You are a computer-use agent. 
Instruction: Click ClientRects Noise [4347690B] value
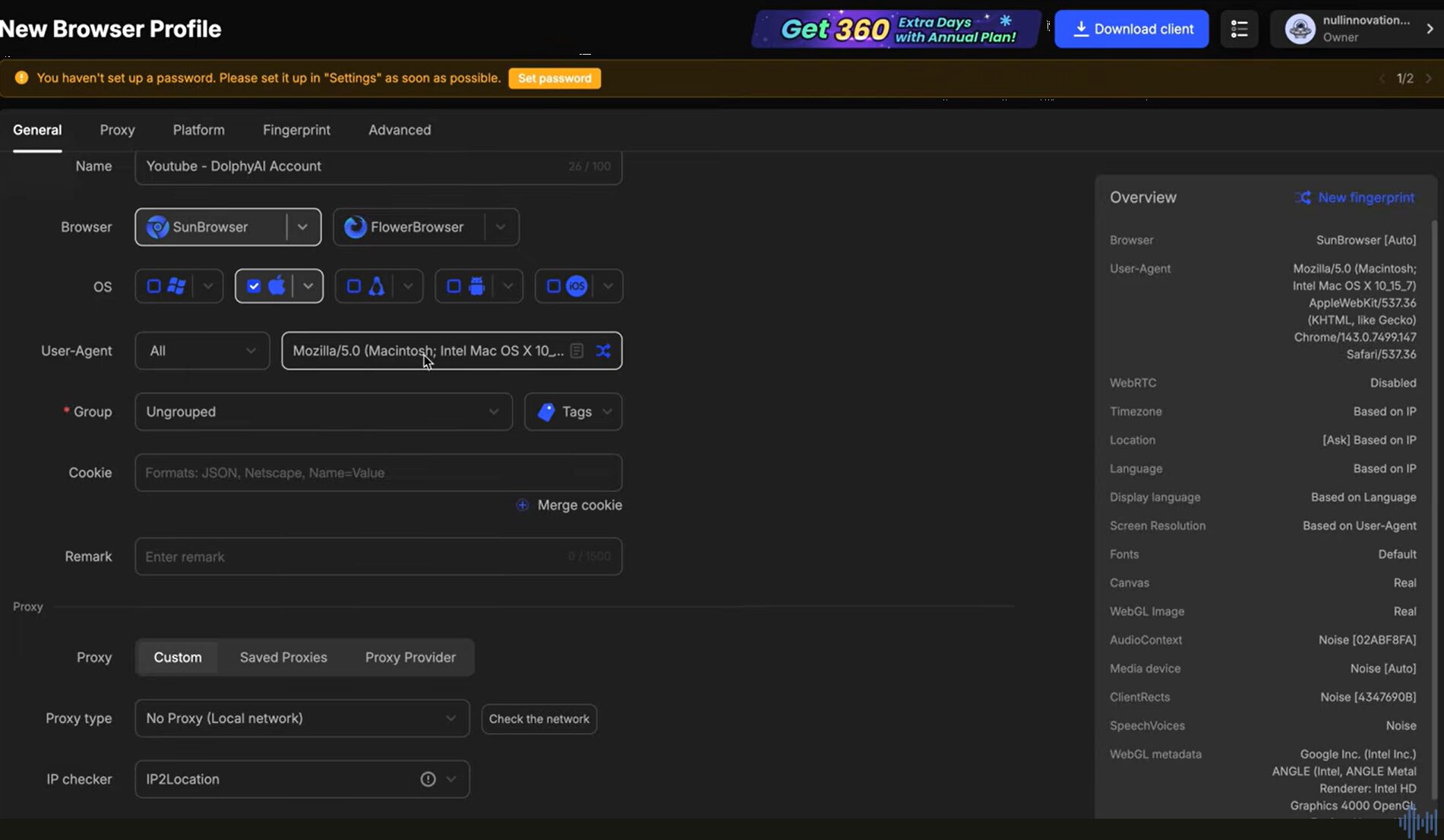[x=1368, y=697]
